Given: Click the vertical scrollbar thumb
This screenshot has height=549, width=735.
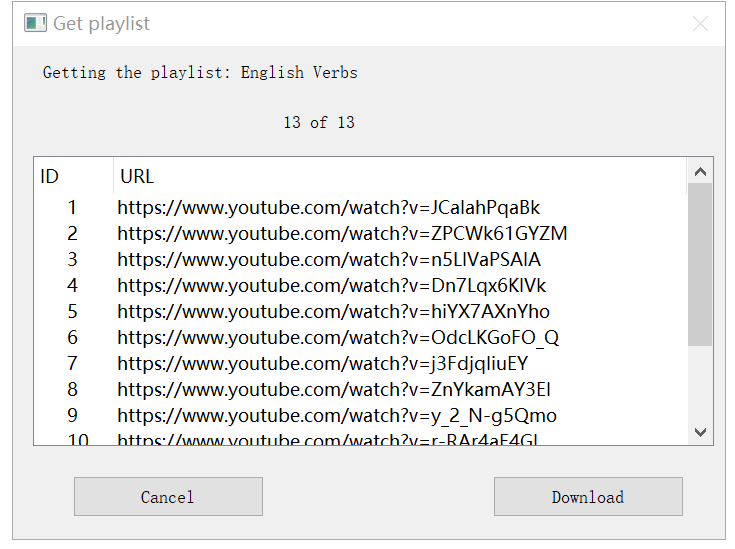Looking at the screenshot, I should pos(700,265).
